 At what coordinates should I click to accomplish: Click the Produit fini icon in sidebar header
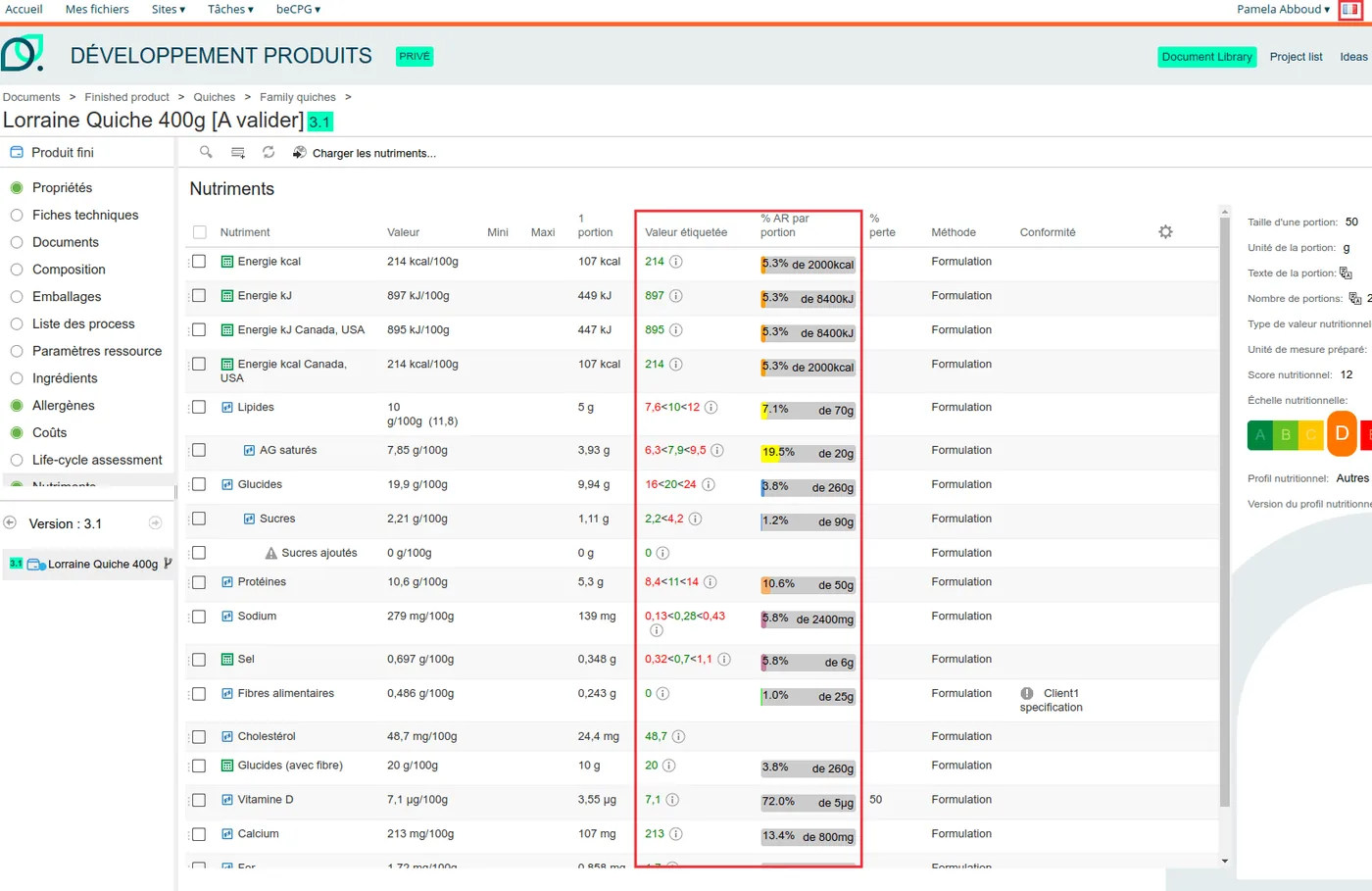click(x=17, y=153)
